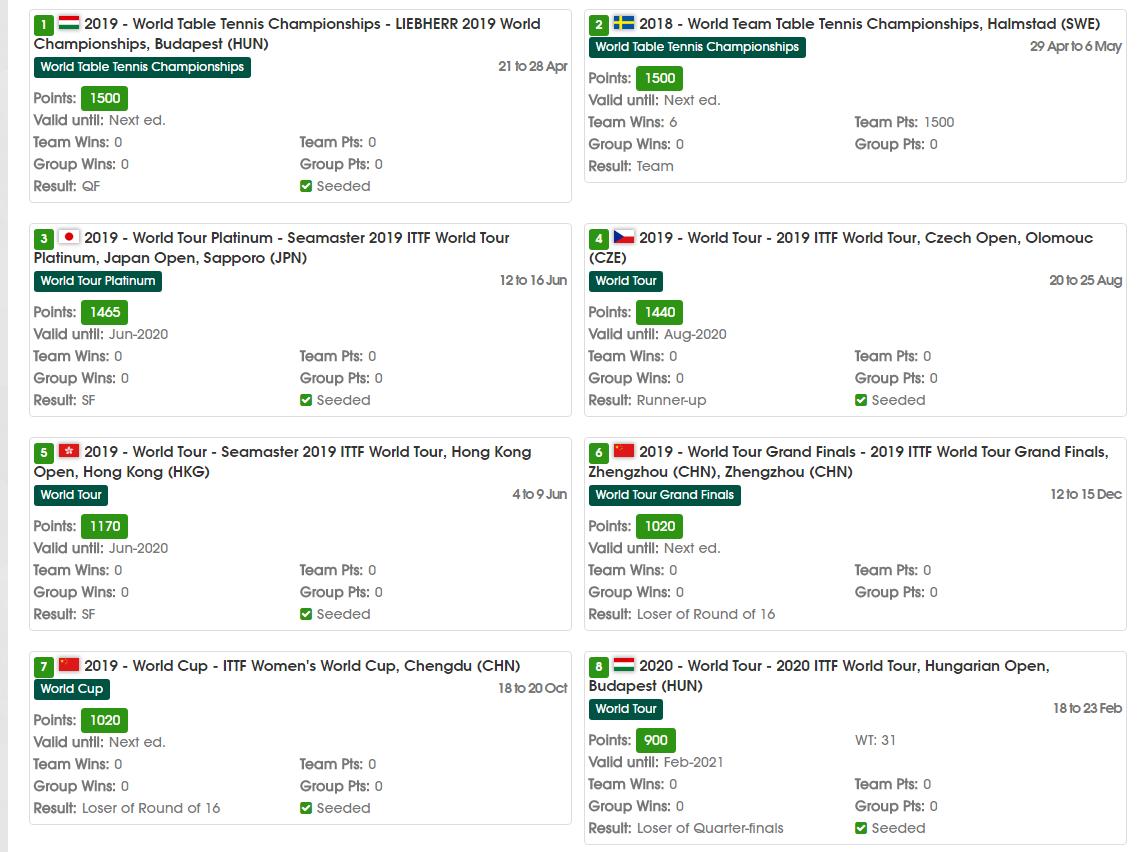This screenshot has height=852, width=1138.
Task: Click the Sweden flag in card 2
Action: [x=624, y=23]
